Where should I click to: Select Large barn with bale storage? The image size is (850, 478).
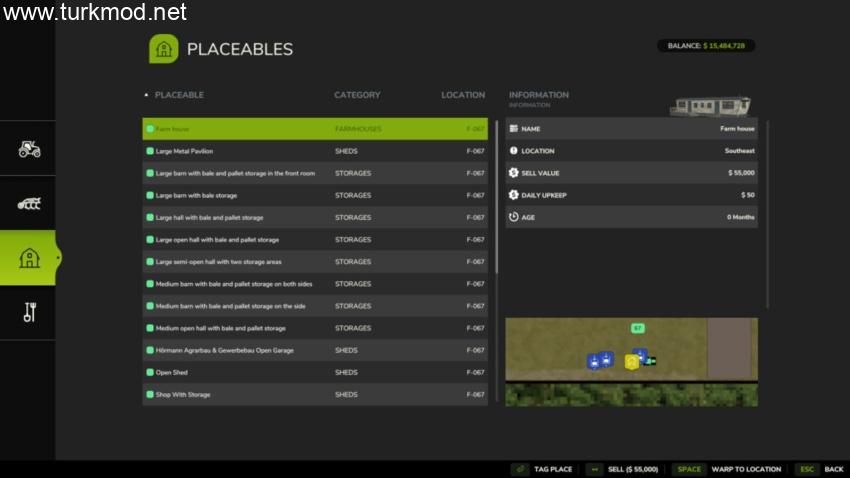click(x=315, y=195)
